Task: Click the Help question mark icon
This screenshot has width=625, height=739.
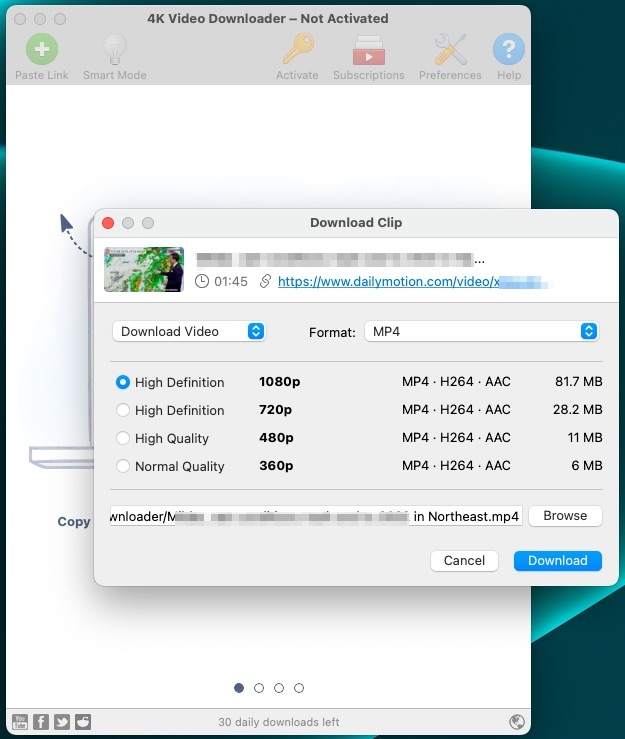Action: click(509, 49)
